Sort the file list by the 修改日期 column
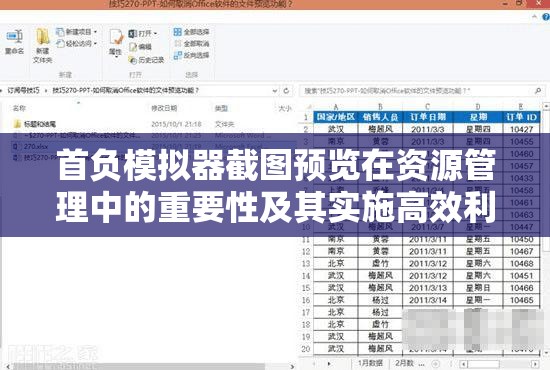550x370 pixels. 164,108
